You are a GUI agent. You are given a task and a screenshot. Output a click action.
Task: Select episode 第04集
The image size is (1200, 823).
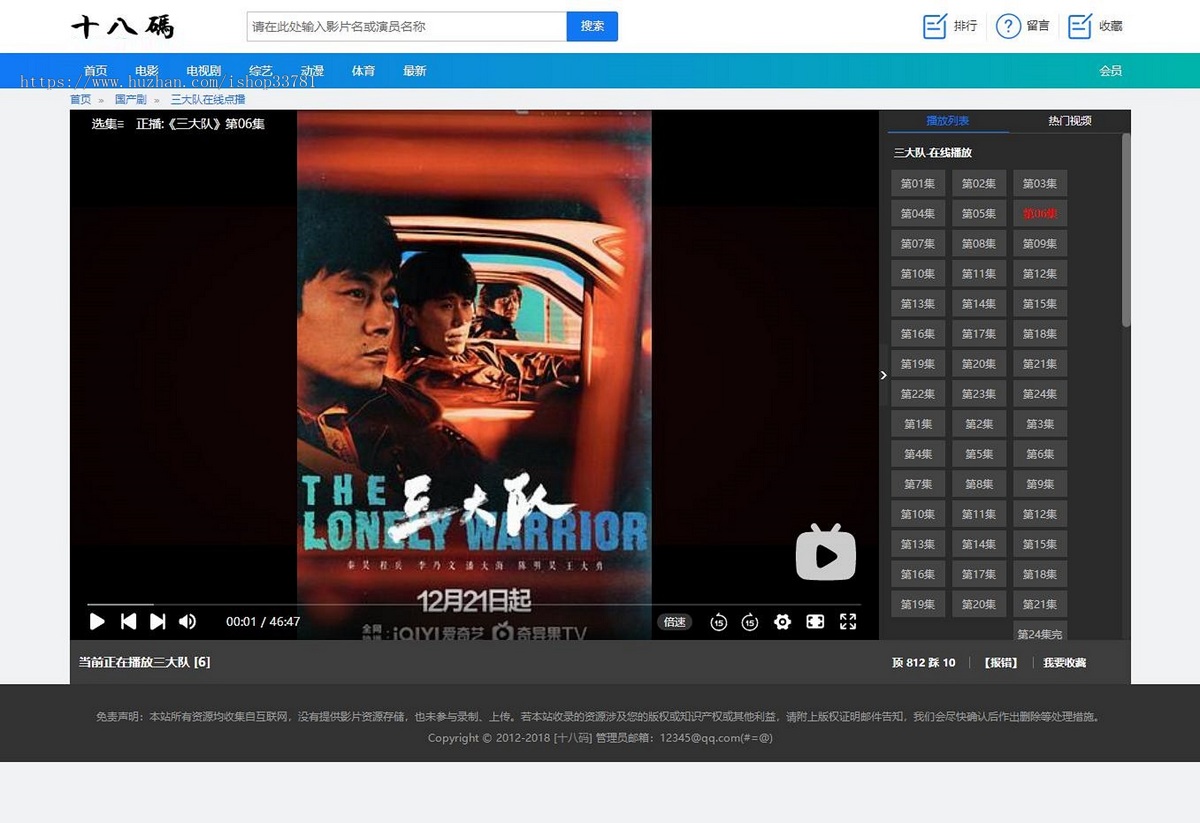(x=918, y=213)
